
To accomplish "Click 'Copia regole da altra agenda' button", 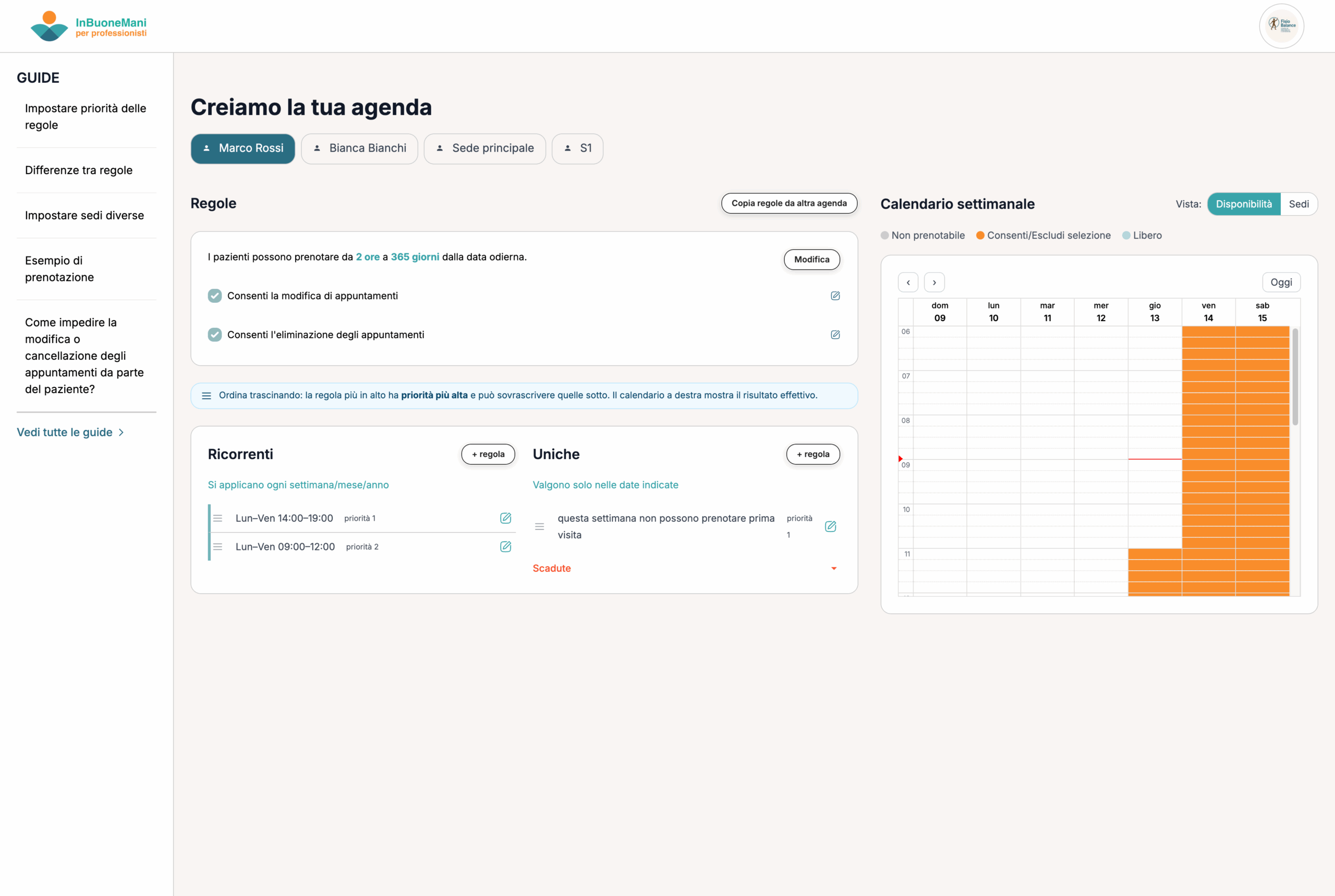I will [789, 203].
